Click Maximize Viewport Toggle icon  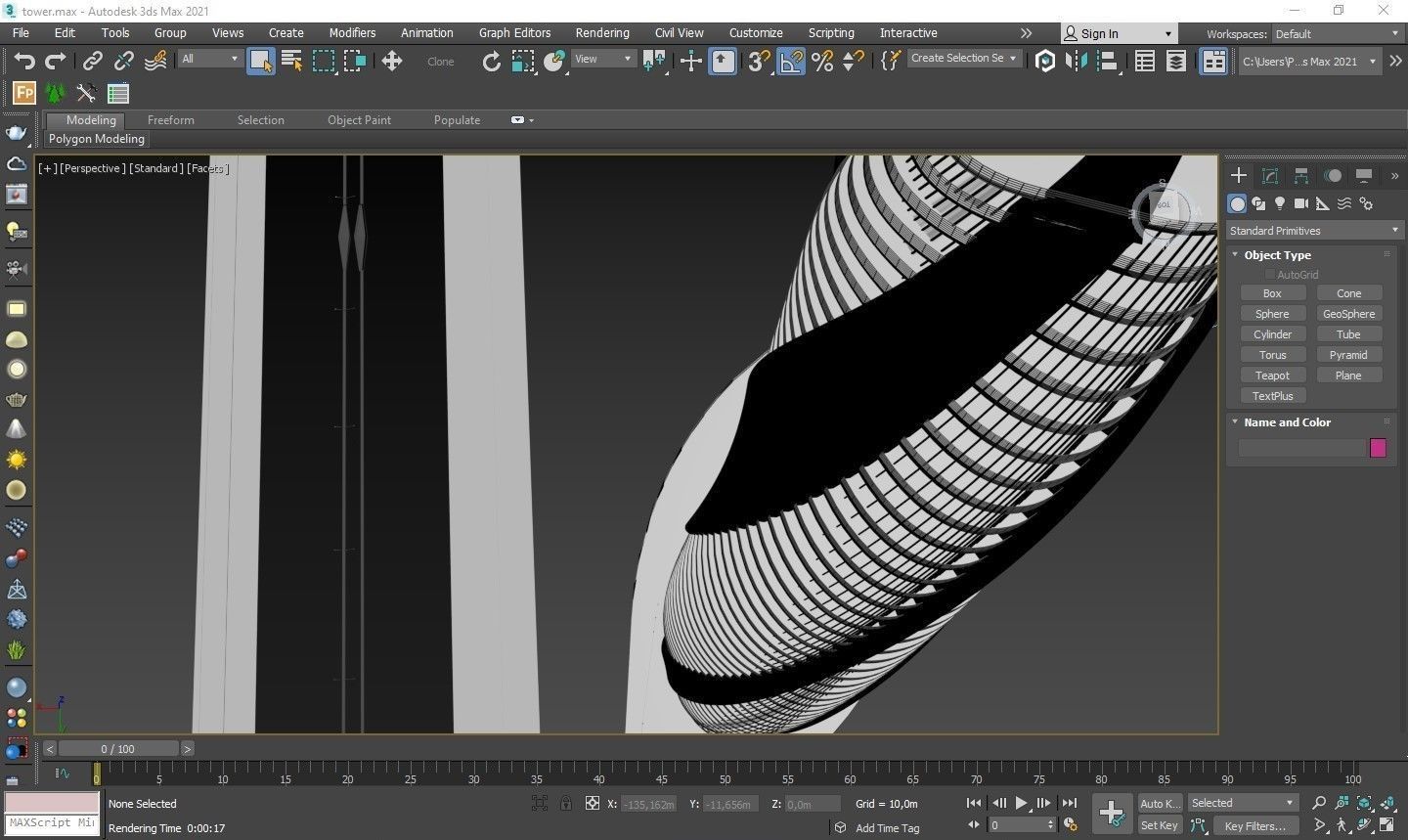[x=1386, y=825]
